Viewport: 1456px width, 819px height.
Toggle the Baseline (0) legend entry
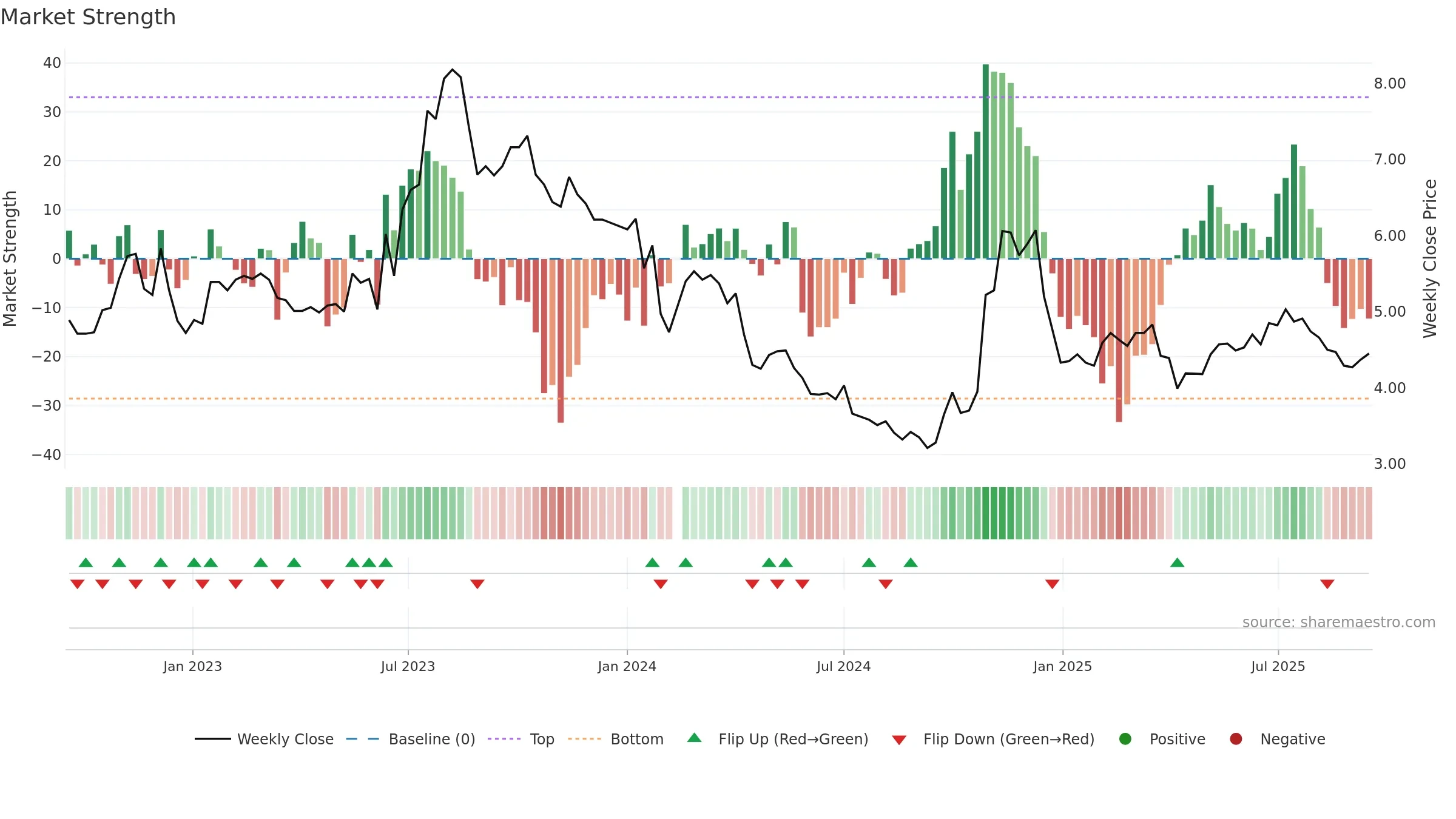pyautogui.click(x=411, y=739)
